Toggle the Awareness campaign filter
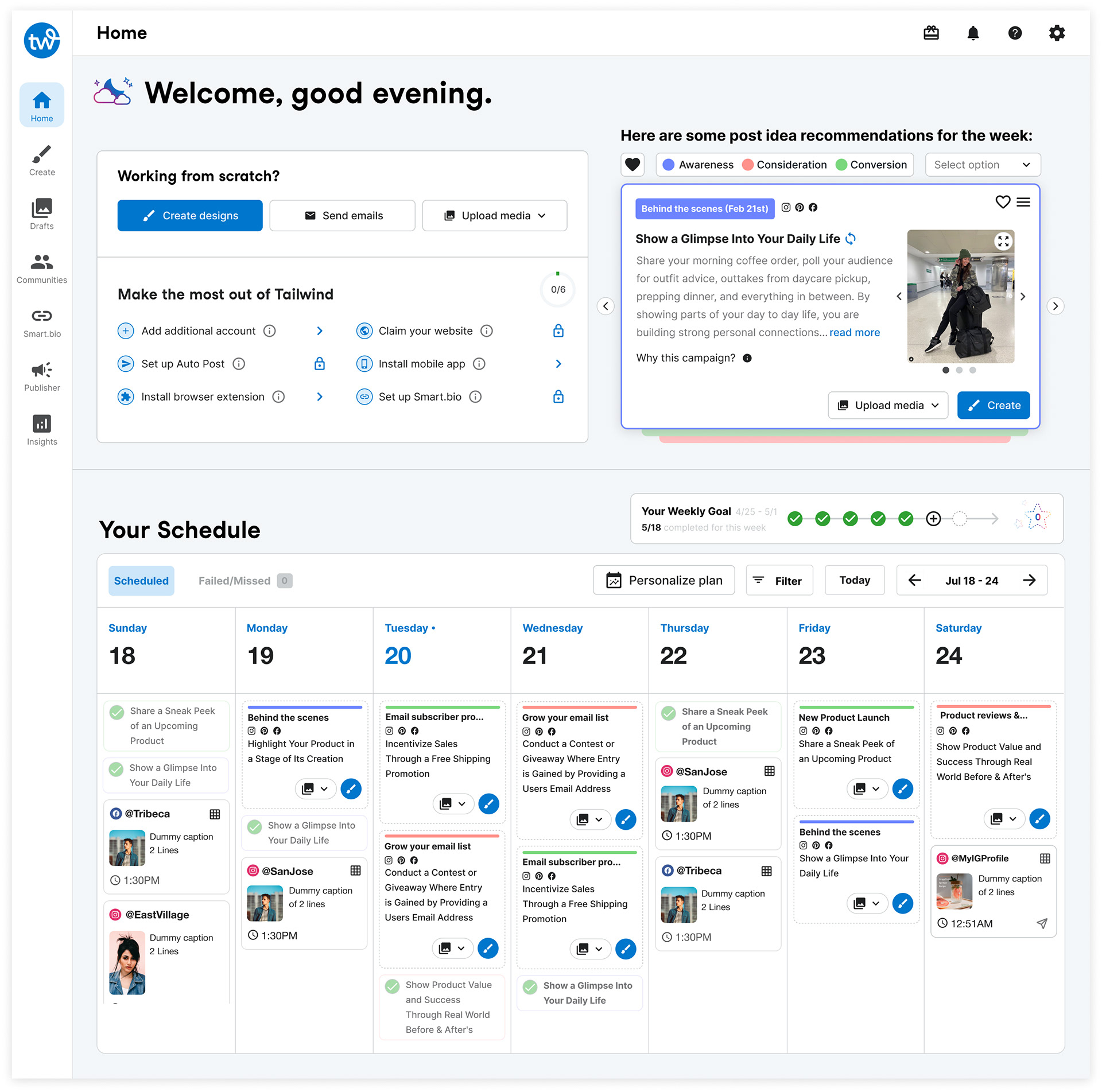The image size is (1102, 1092). (699, 165)
